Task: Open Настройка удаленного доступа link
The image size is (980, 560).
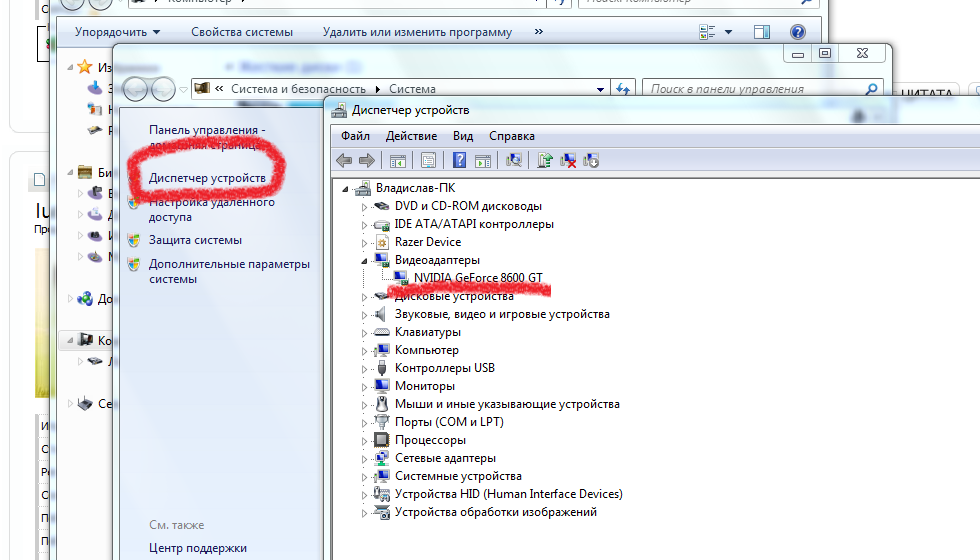Action: (212, 210)
